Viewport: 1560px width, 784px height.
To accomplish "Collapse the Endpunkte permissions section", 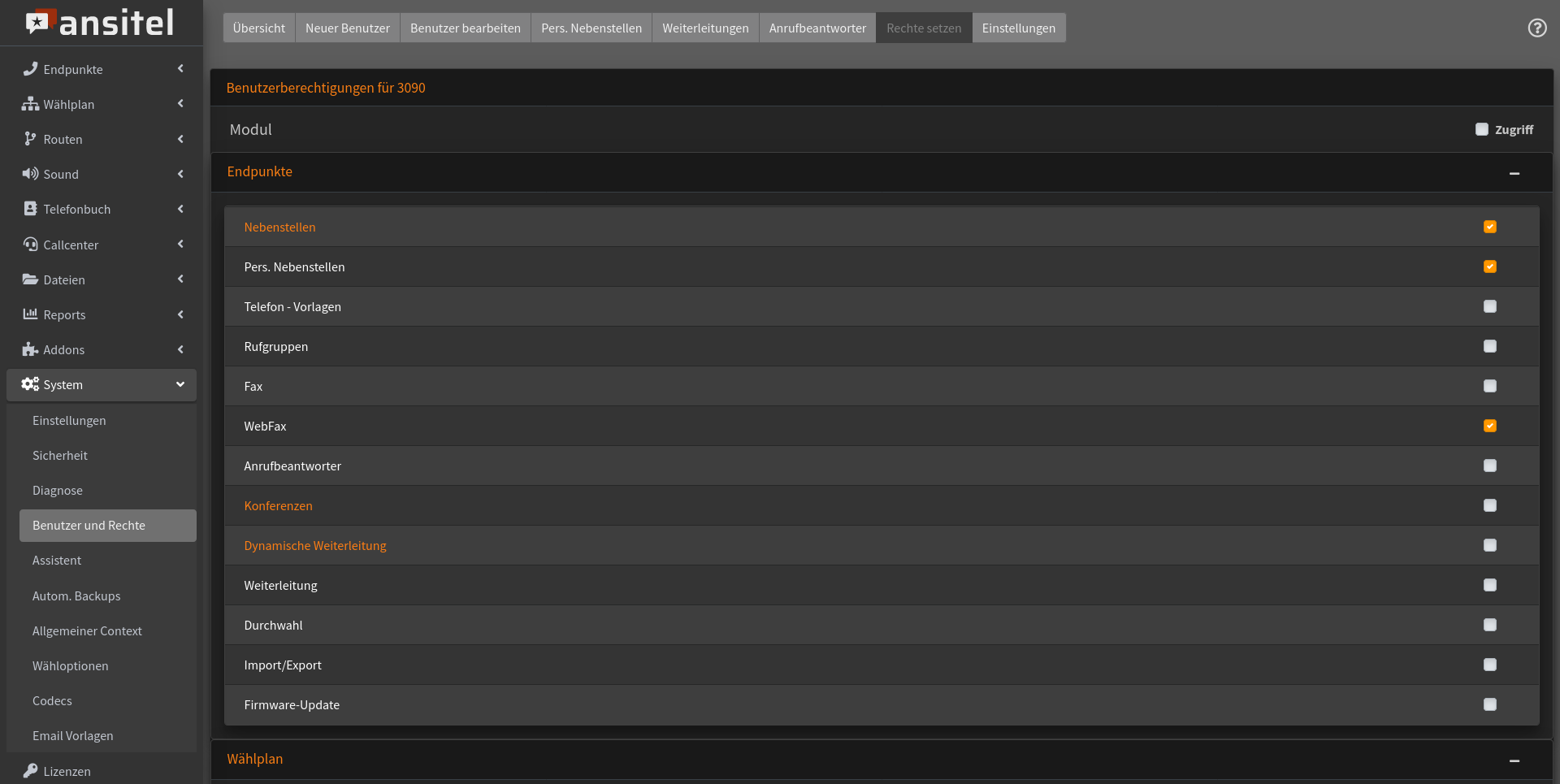I will point(1514,173).
